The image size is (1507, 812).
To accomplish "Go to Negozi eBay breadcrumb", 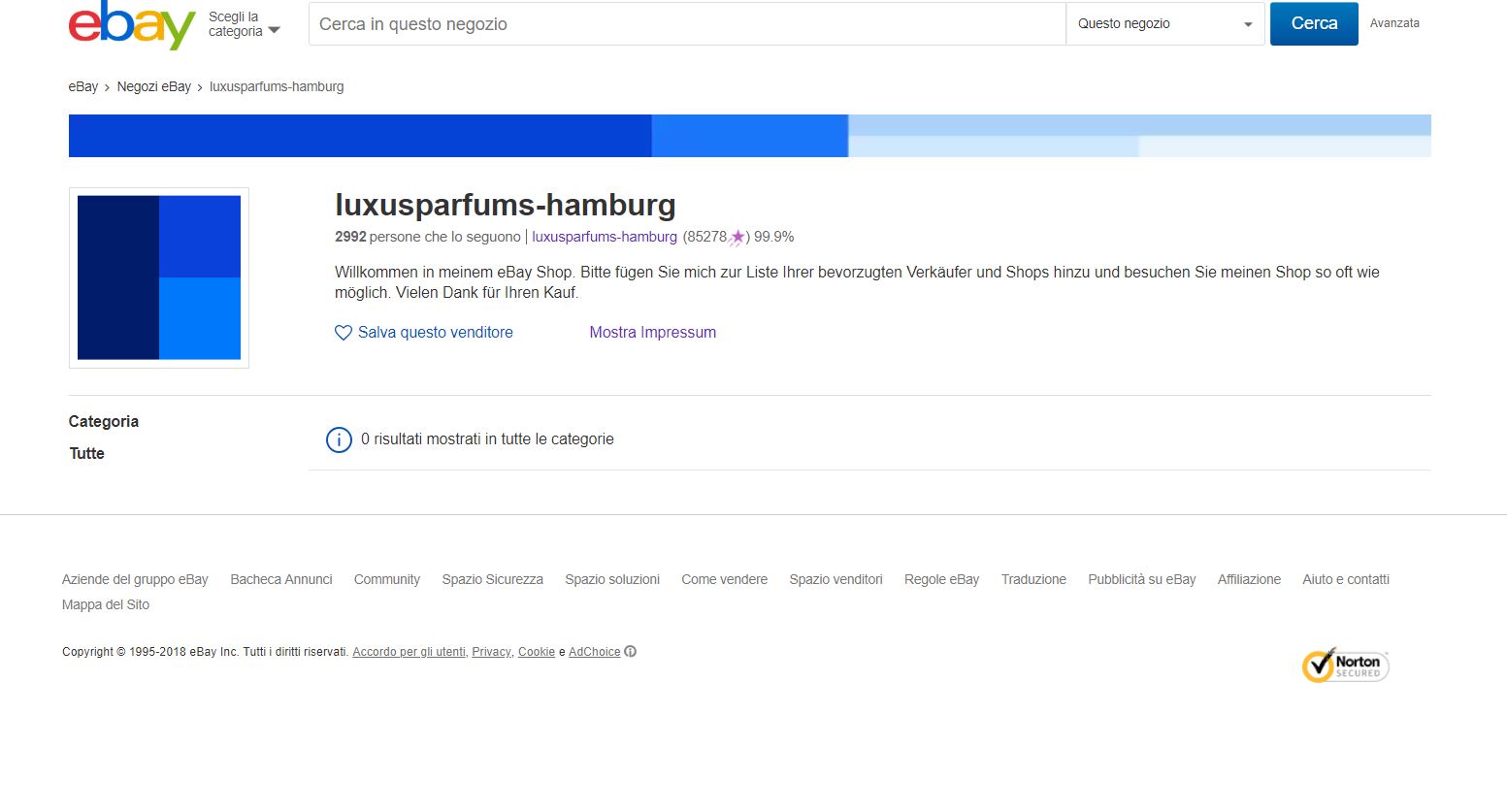I will (x=153, y=87).
